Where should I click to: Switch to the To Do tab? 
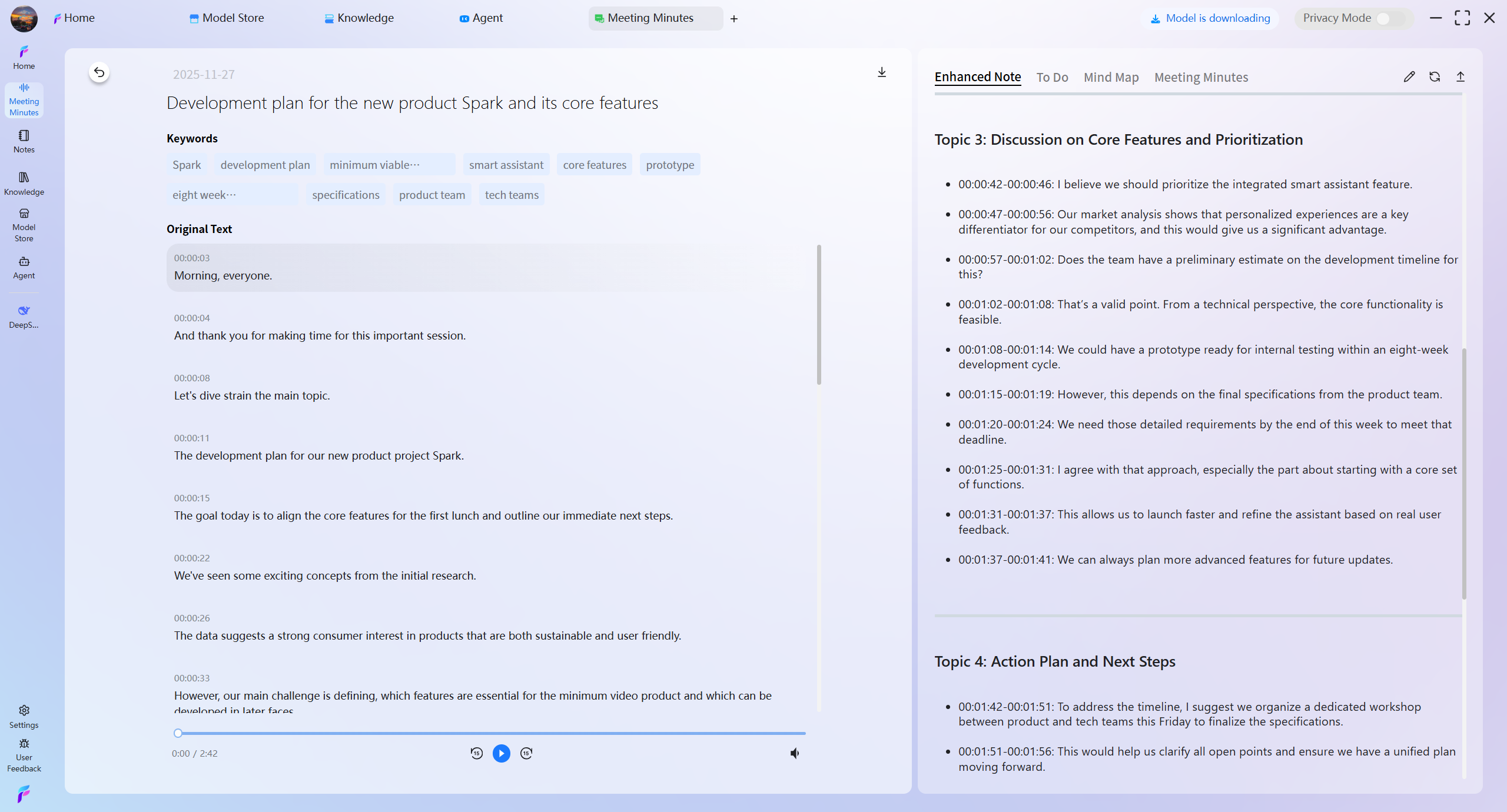1052,77
